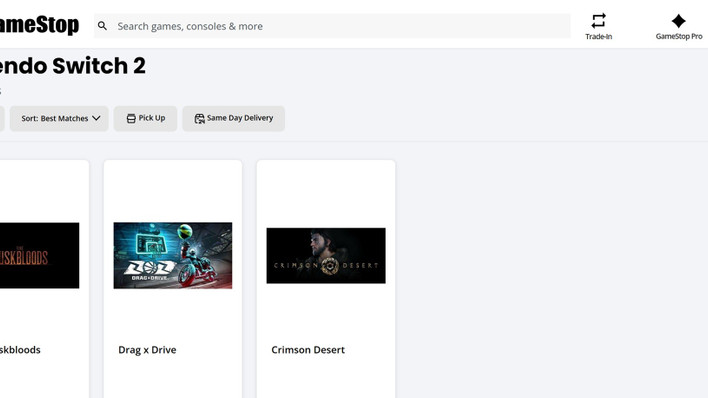Focus the search games and consoles field

pos(332,26)
